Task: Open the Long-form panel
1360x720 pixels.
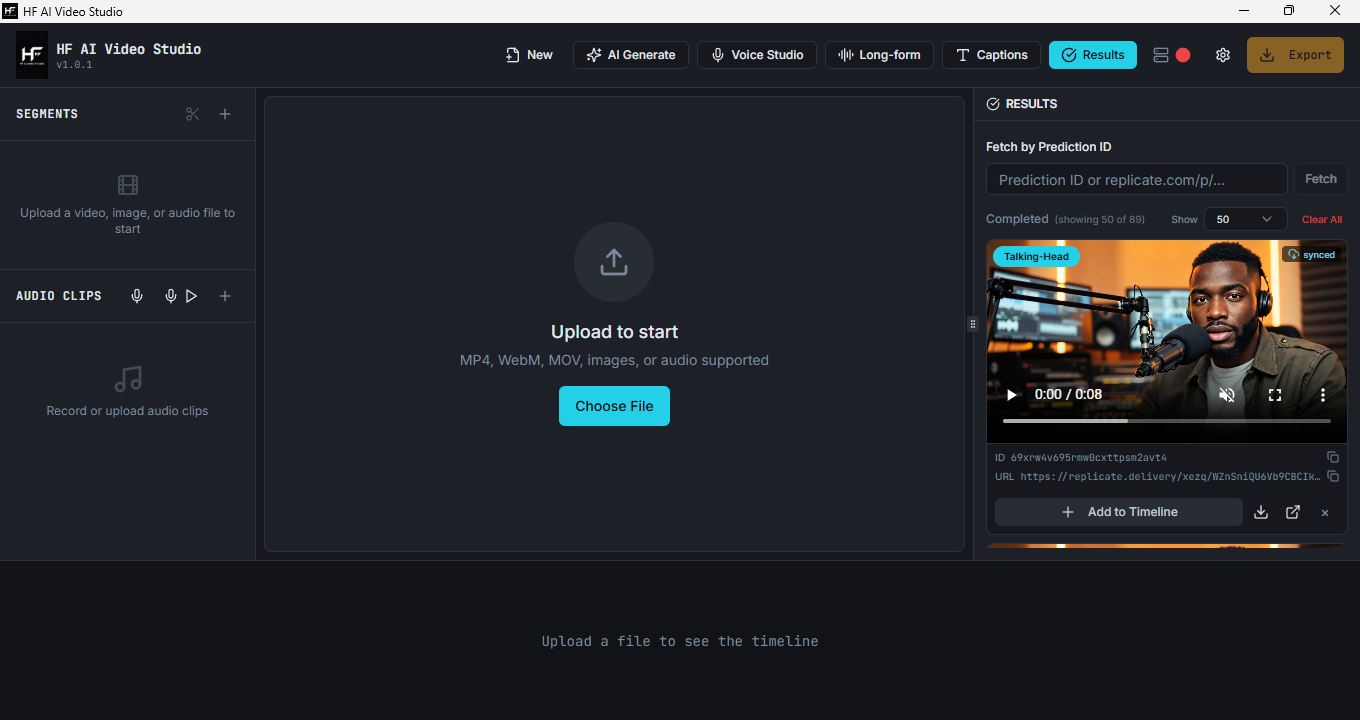Action: point(879,55)
